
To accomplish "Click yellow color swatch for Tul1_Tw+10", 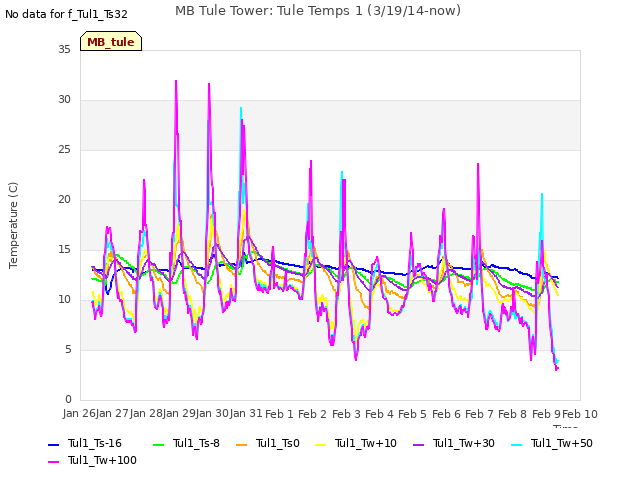I will (x=321, y=444).
